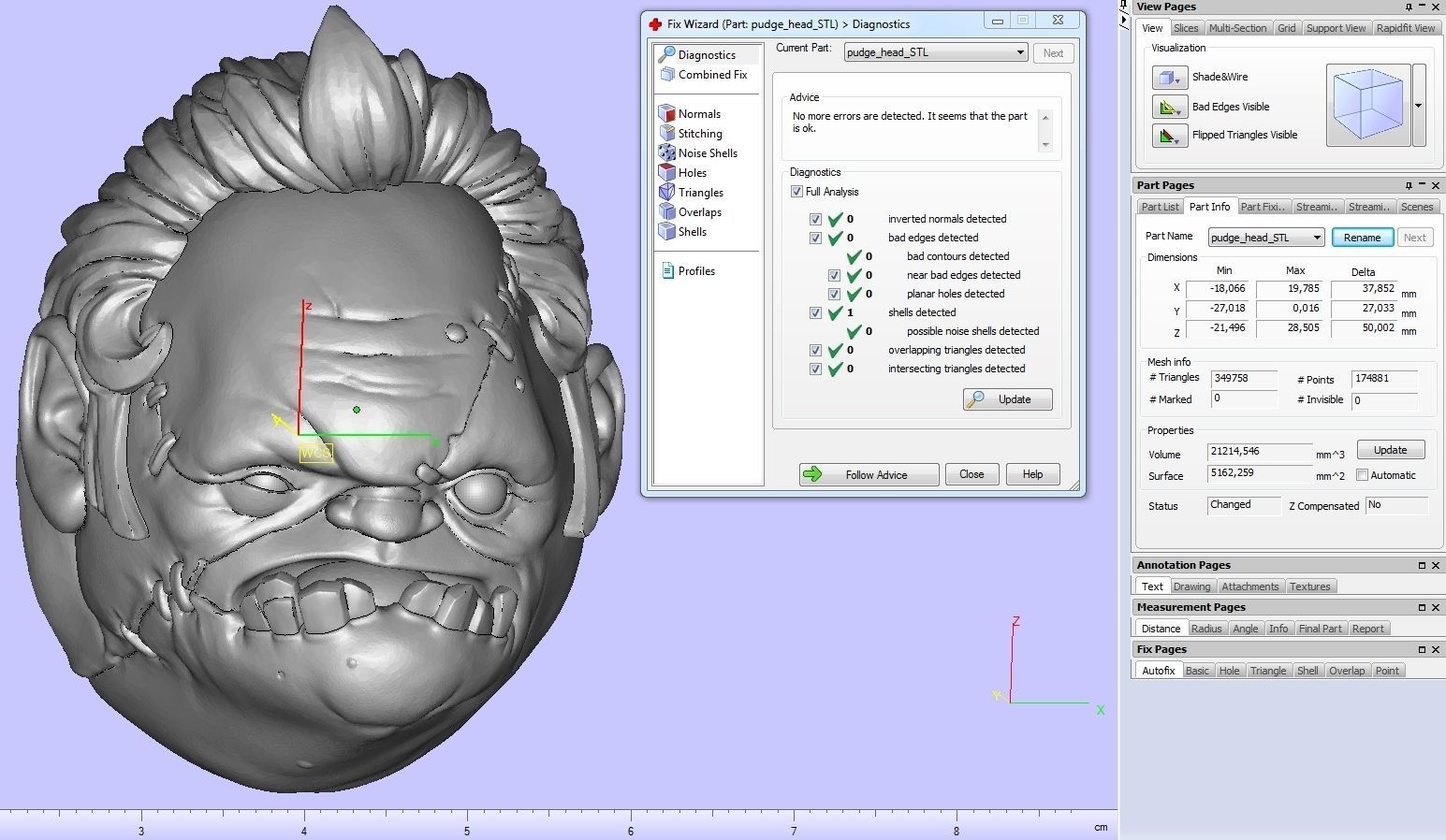
Task: Switch to the Slices tab
Action: [x=1186, y=27]
